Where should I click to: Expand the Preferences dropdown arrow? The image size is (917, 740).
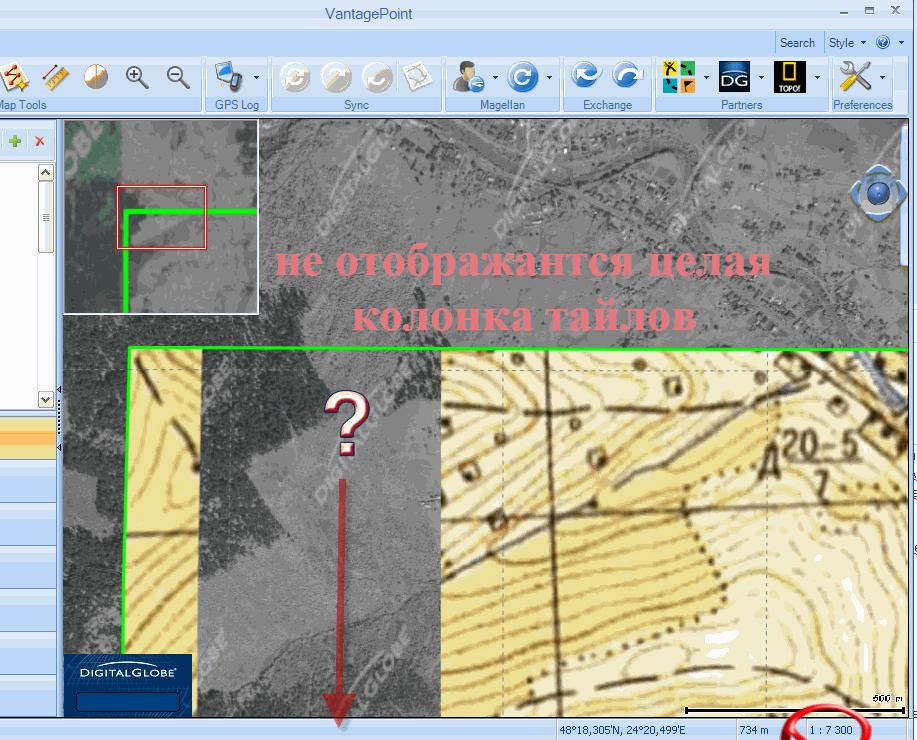click(x=882, y=77)
